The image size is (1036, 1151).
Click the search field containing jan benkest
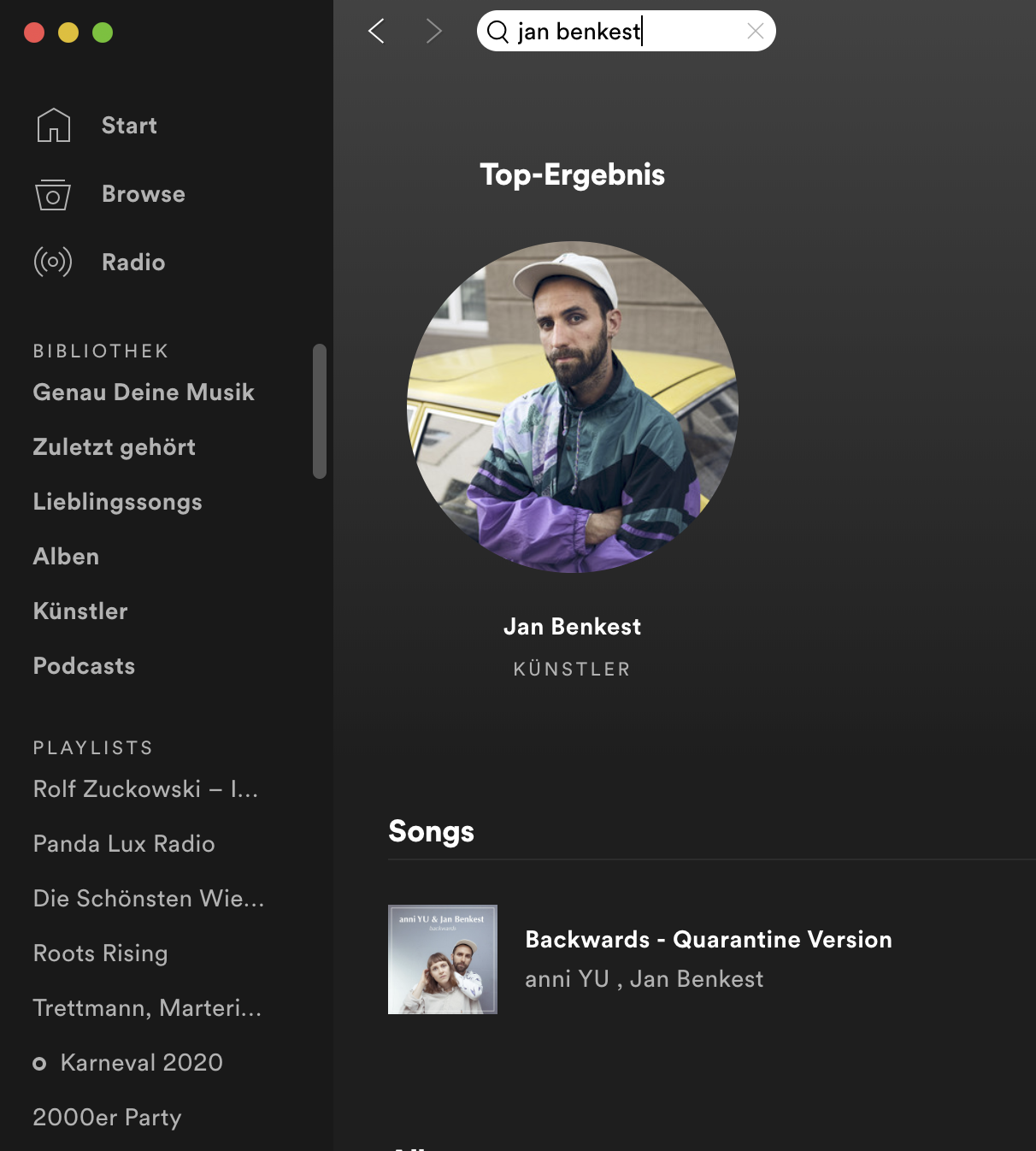pos(626,32)
